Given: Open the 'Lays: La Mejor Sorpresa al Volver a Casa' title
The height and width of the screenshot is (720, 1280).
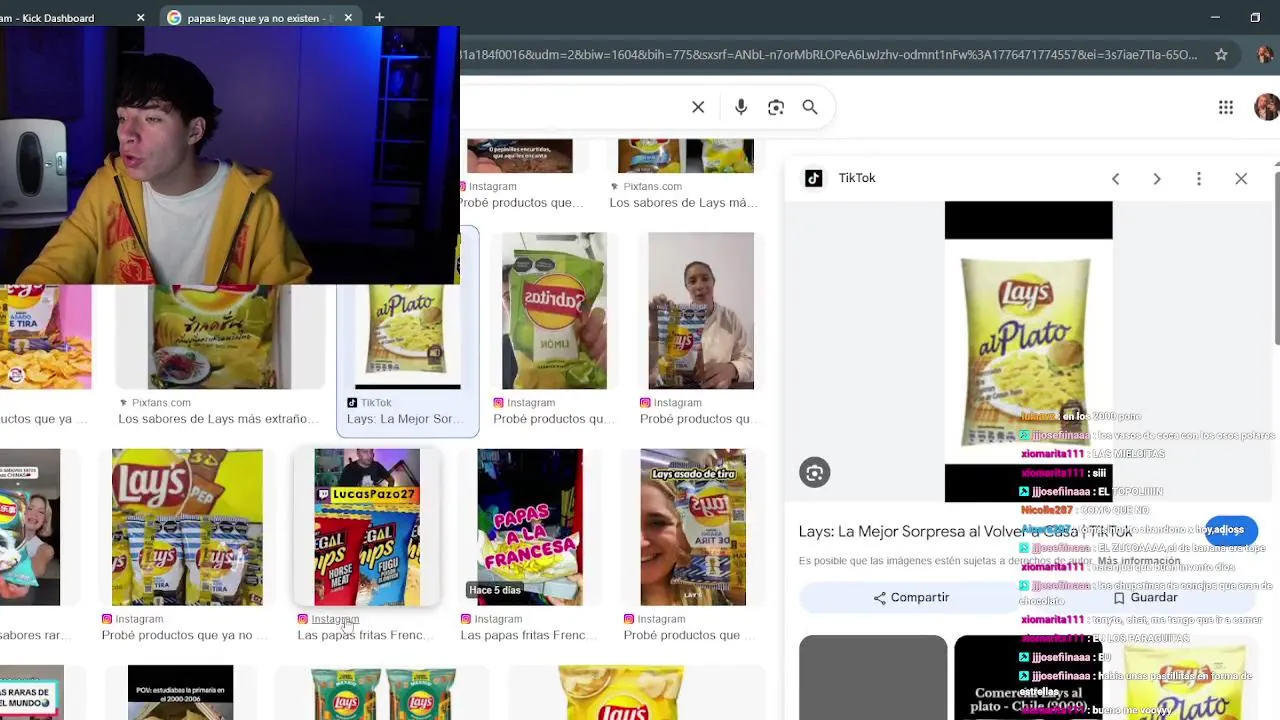Looking at the screenshot, I should point(965,532).
